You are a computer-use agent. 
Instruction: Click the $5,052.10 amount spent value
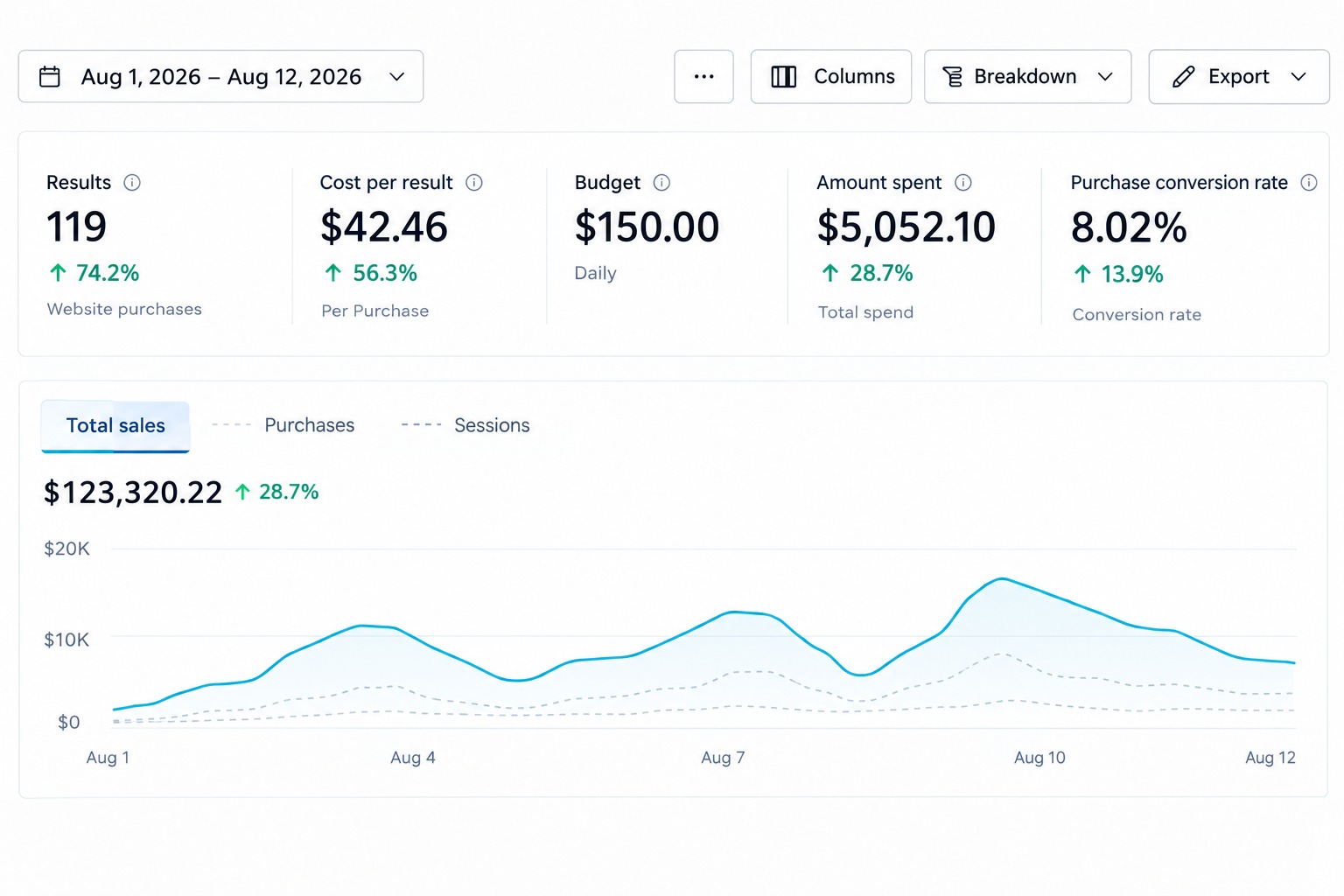coord(906,227)
